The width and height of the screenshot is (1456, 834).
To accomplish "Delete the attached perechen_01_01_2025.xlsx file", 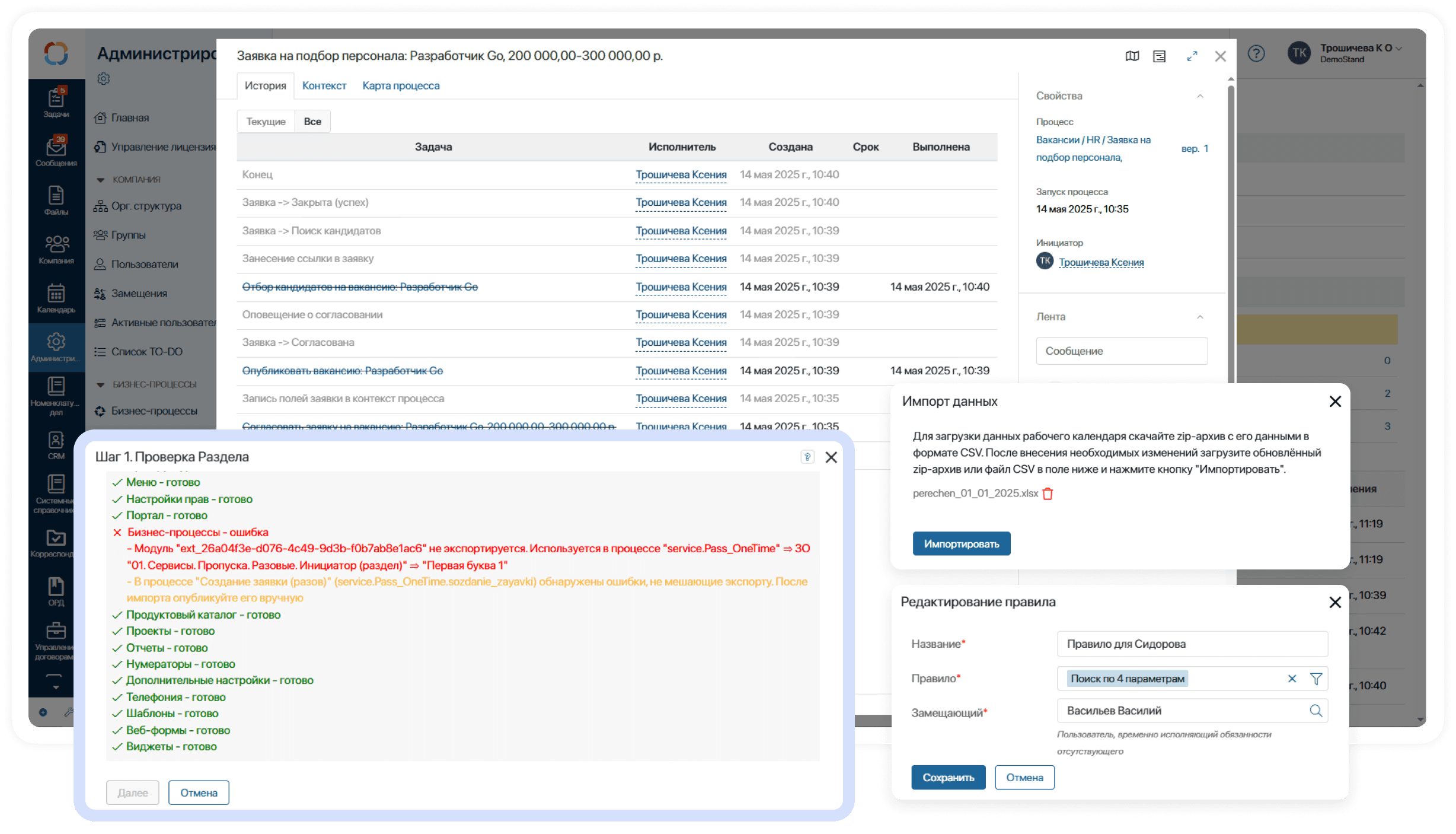I will tap(1048, 494).
